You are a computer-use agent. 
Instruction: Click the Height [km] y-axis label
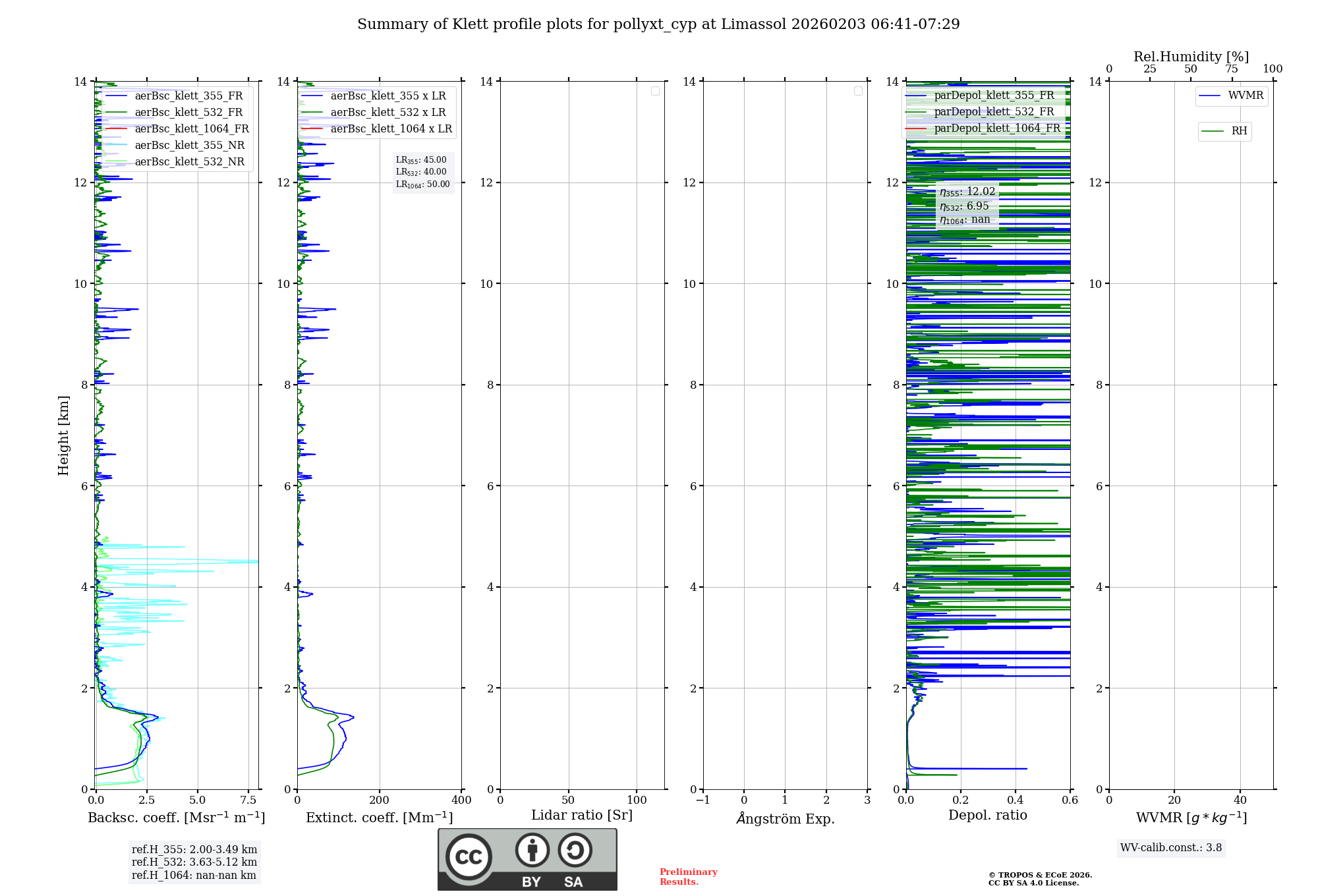pyautogui.click(x=63, y=435)
